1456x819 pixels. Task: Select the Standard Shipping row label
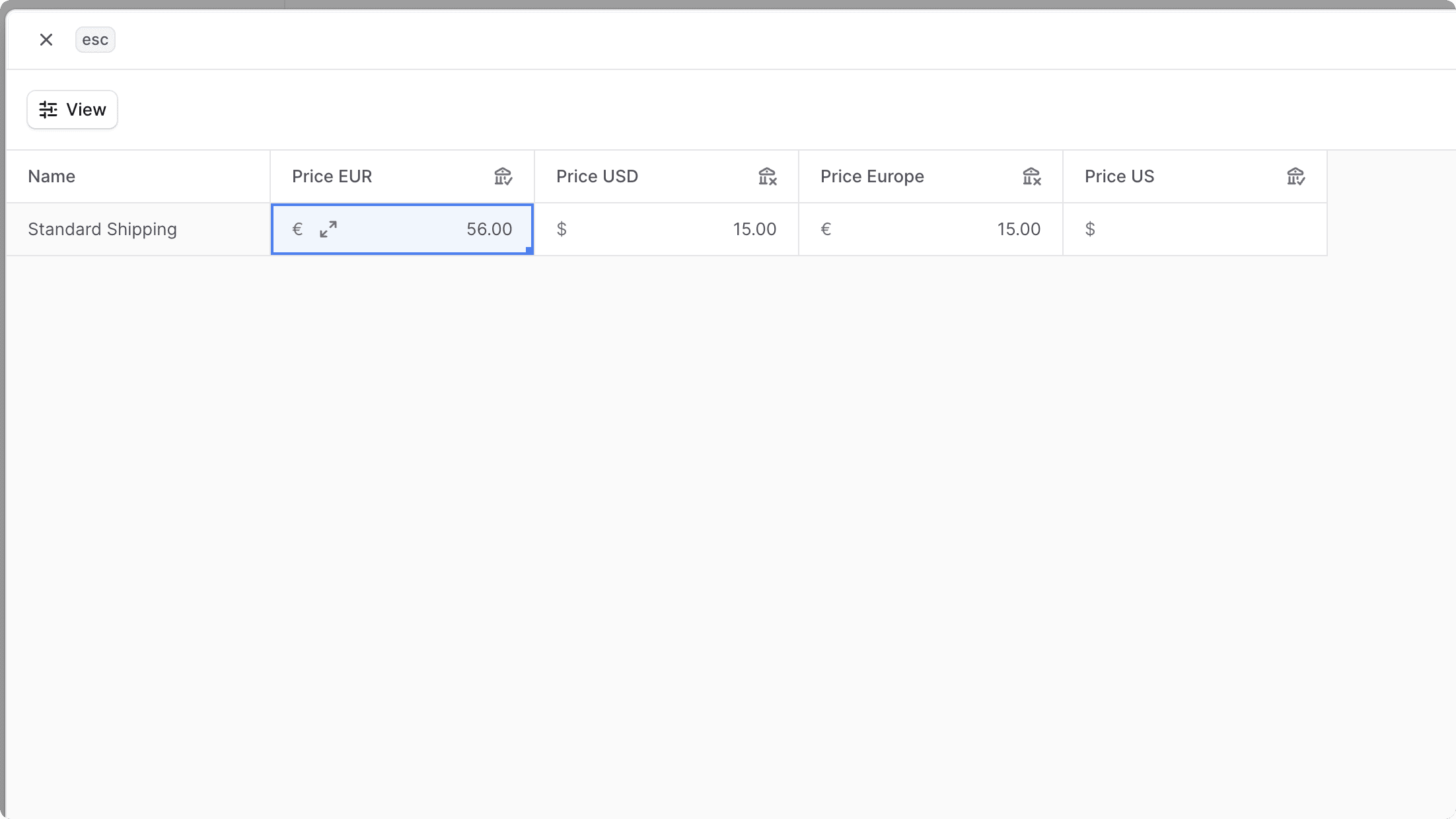click(x=102, y=229)
